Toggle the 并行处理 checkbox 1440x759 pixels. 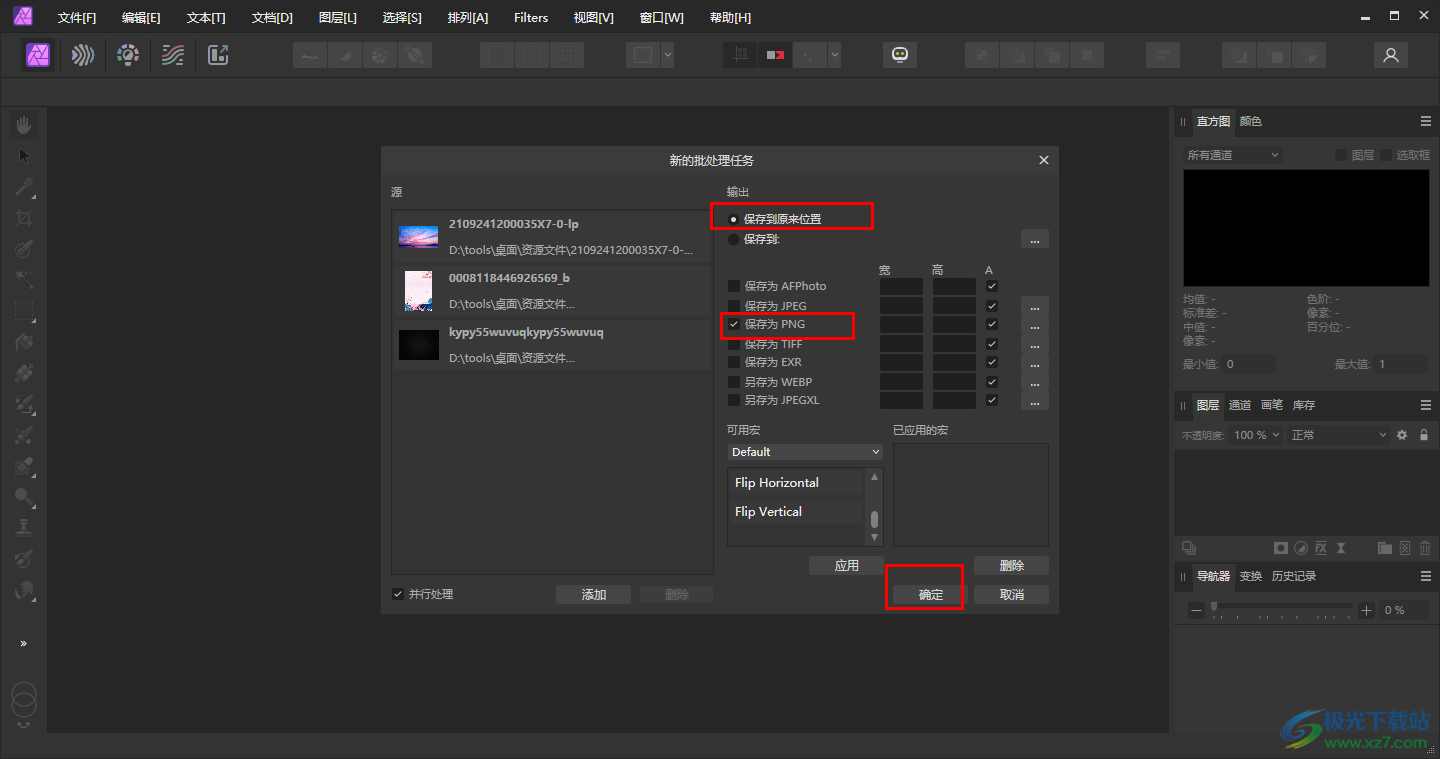click(x=398, y=594)
